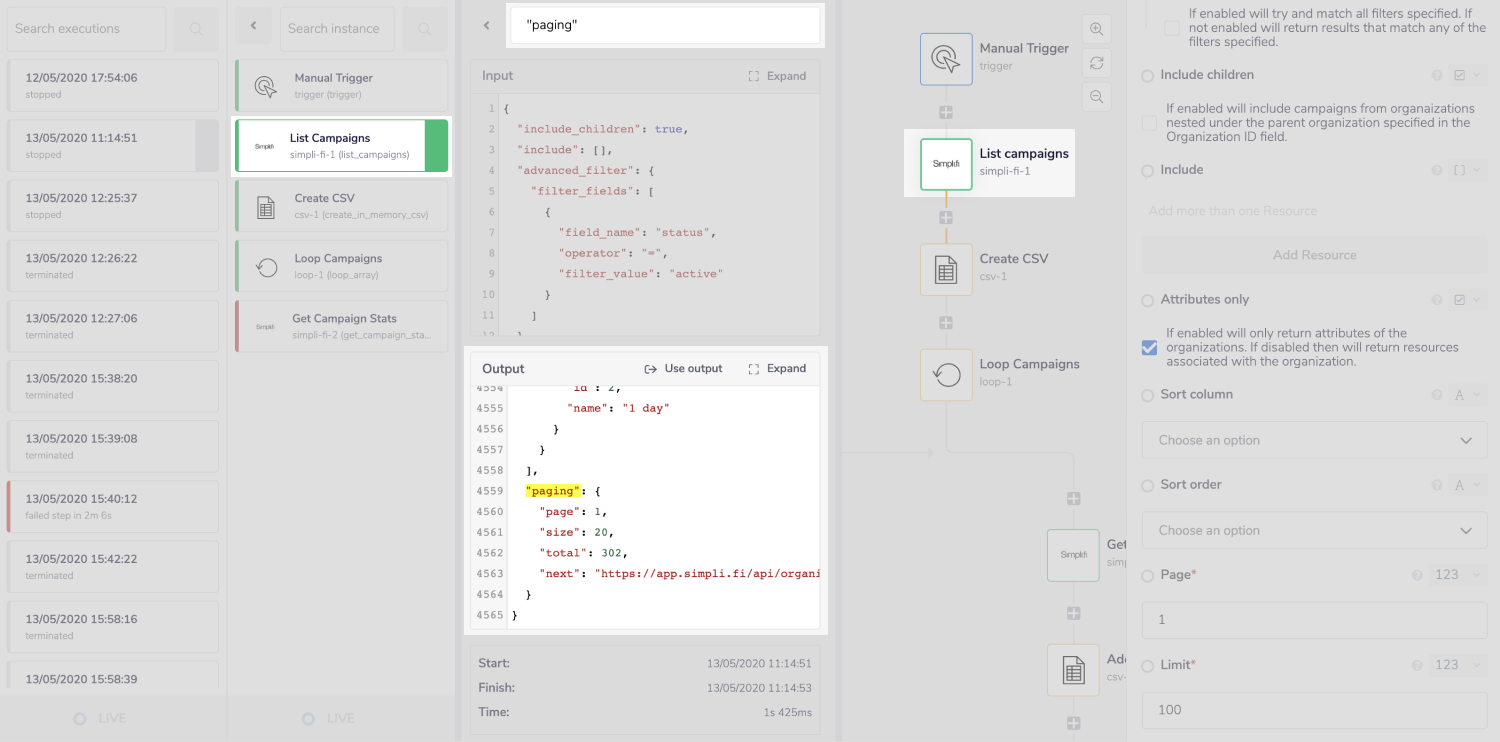The height and width of the screenshot is (742, 1500).
Task: Select the Get Campaign Stats step
Action: pos(341,325)
